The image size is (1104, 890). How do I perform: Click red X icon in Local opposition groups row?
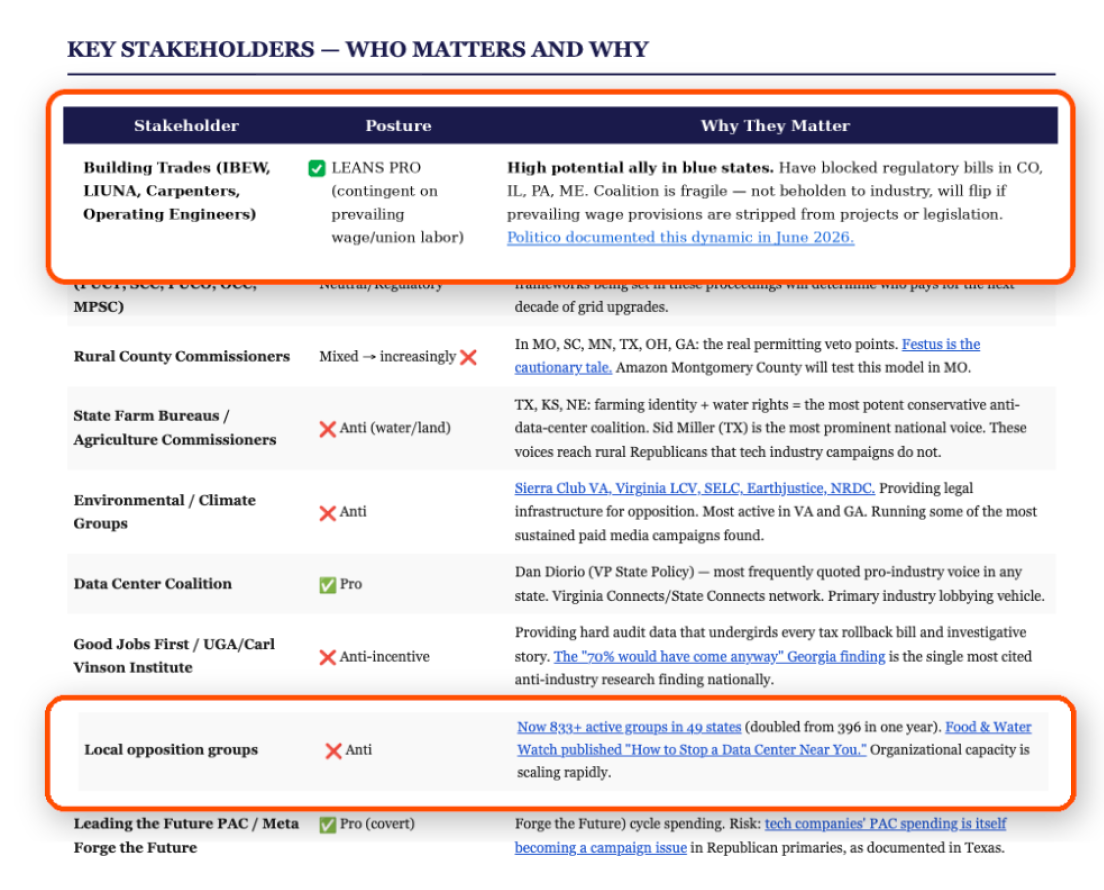coord(333,751)
